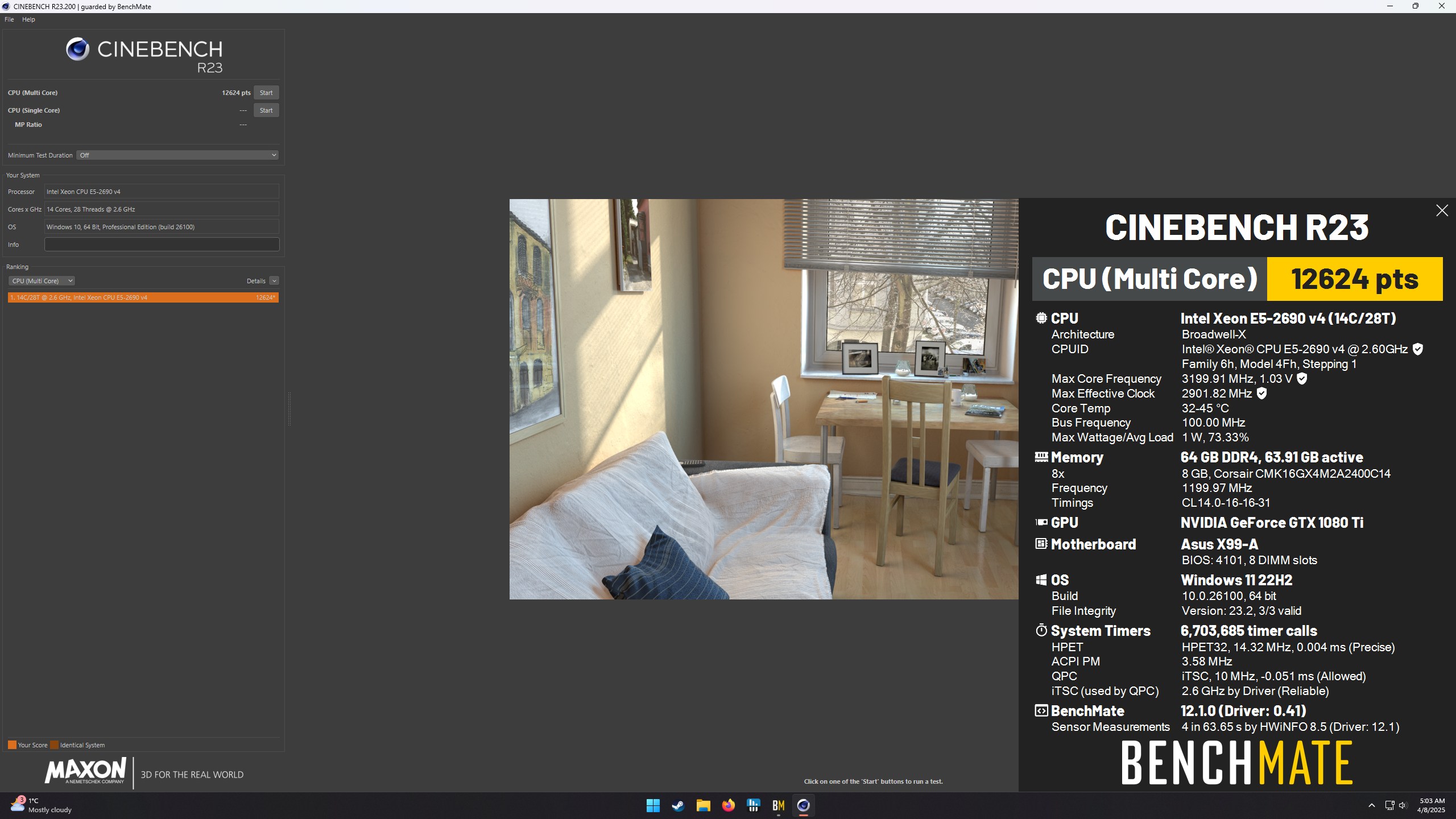Click the 12624 pts score in left panel
Screen dimensions: 1456x819
coord(236,93)
